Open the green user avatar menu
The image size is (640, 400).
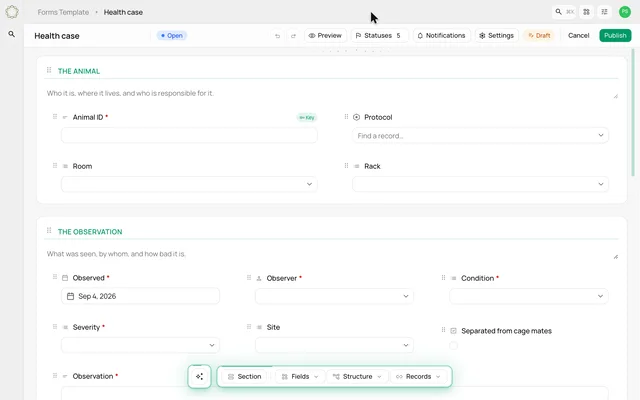pyautogui.click(x=624, y=12)
